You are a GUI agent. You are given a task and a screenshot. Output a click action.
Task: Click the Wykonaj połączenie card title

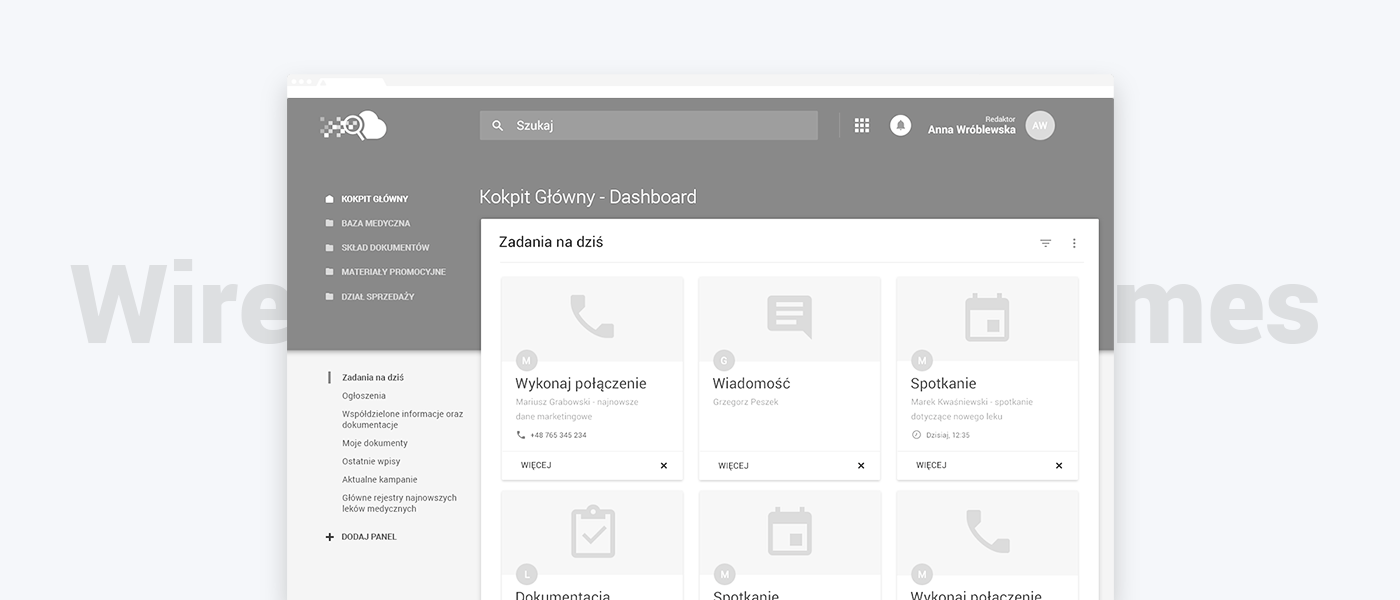click(x=581, y=383)
